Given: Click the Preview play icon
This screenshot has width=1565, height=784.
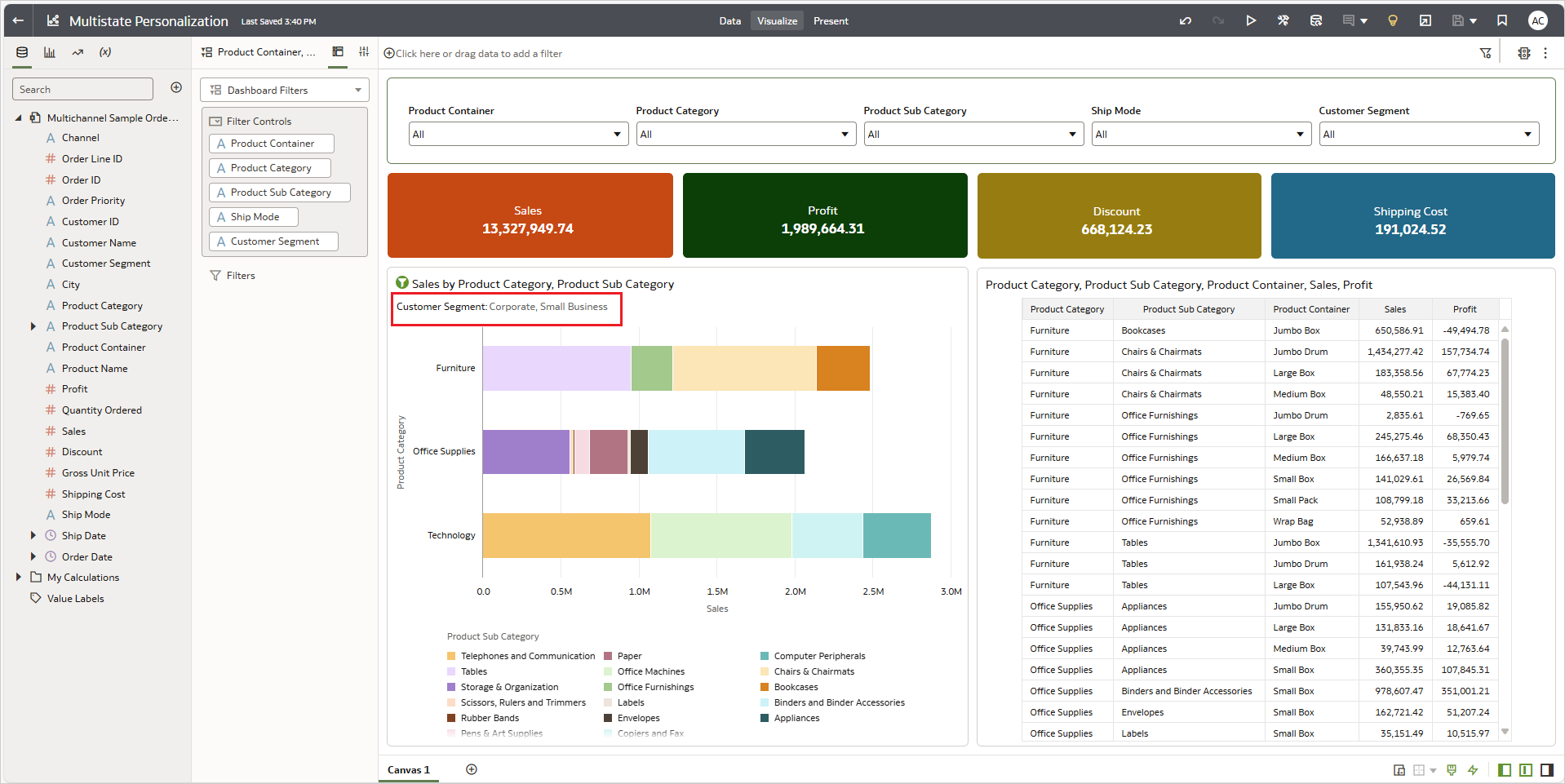Looking at the screenshot, I should [x=1251, y=21].
